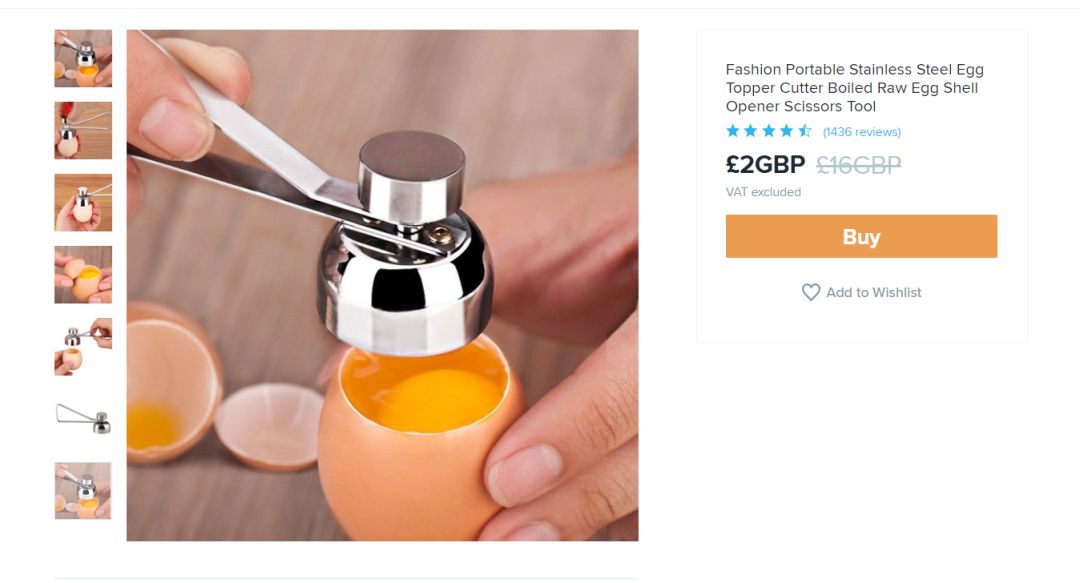The height and width of the screenshot is (583, 1080).
Task: Click the struck-through £16GBP original price
Action: (x=858, y=165)
